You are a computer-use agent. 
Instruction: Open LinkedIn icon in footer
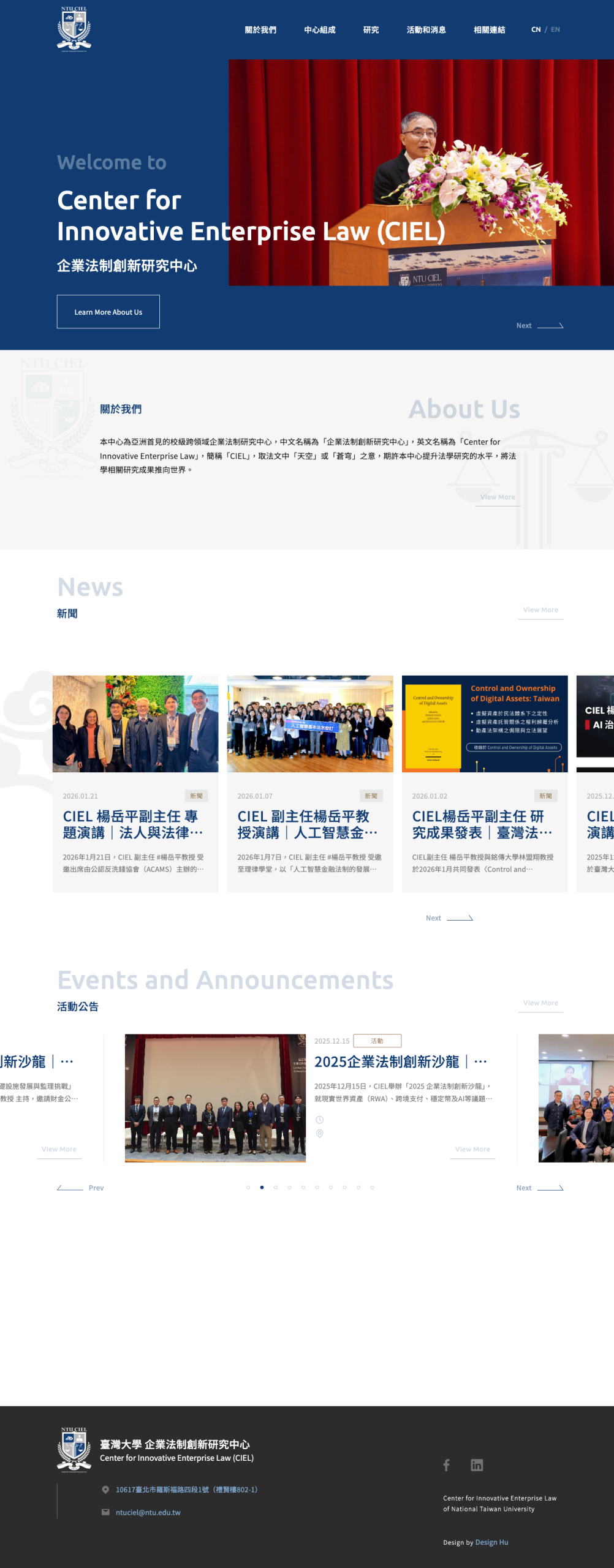pyautogui.click(x=477, y=1465)
